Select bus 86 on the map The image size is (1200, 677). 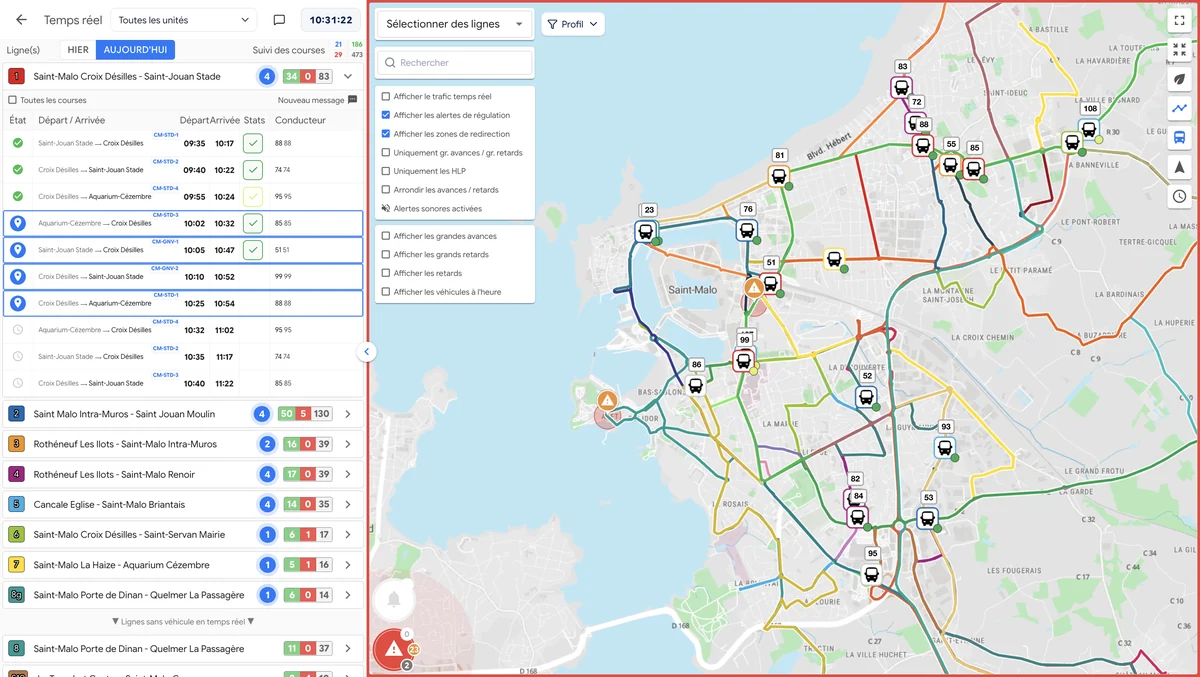(696, 385)
